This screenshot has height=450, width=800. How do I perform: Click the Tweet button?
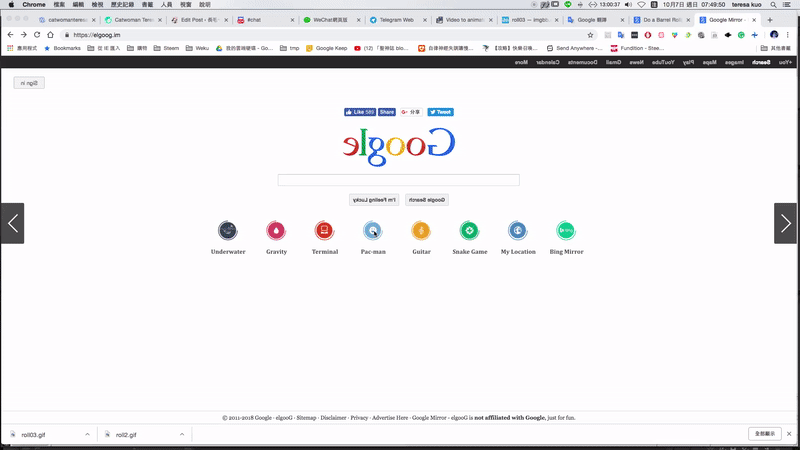pos(440,112)
